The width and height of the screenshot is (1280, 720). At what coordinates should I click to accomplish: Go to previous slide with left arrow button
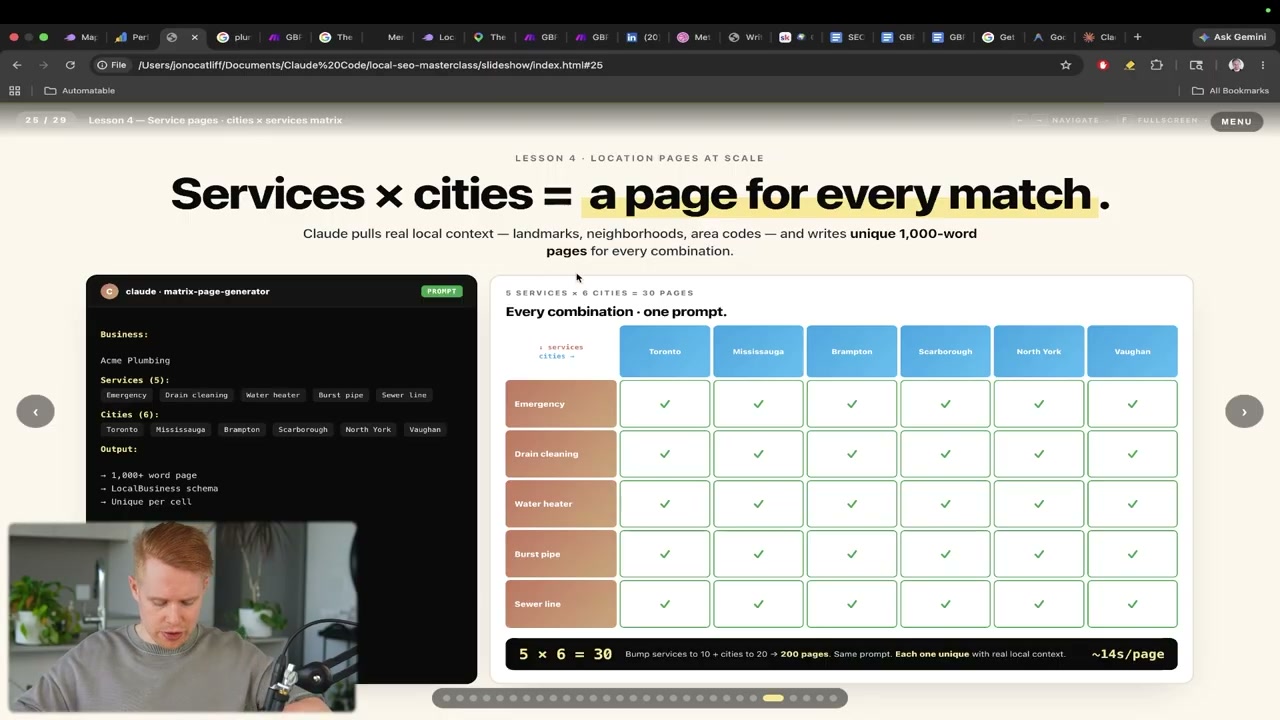click(x=35, y=411)
